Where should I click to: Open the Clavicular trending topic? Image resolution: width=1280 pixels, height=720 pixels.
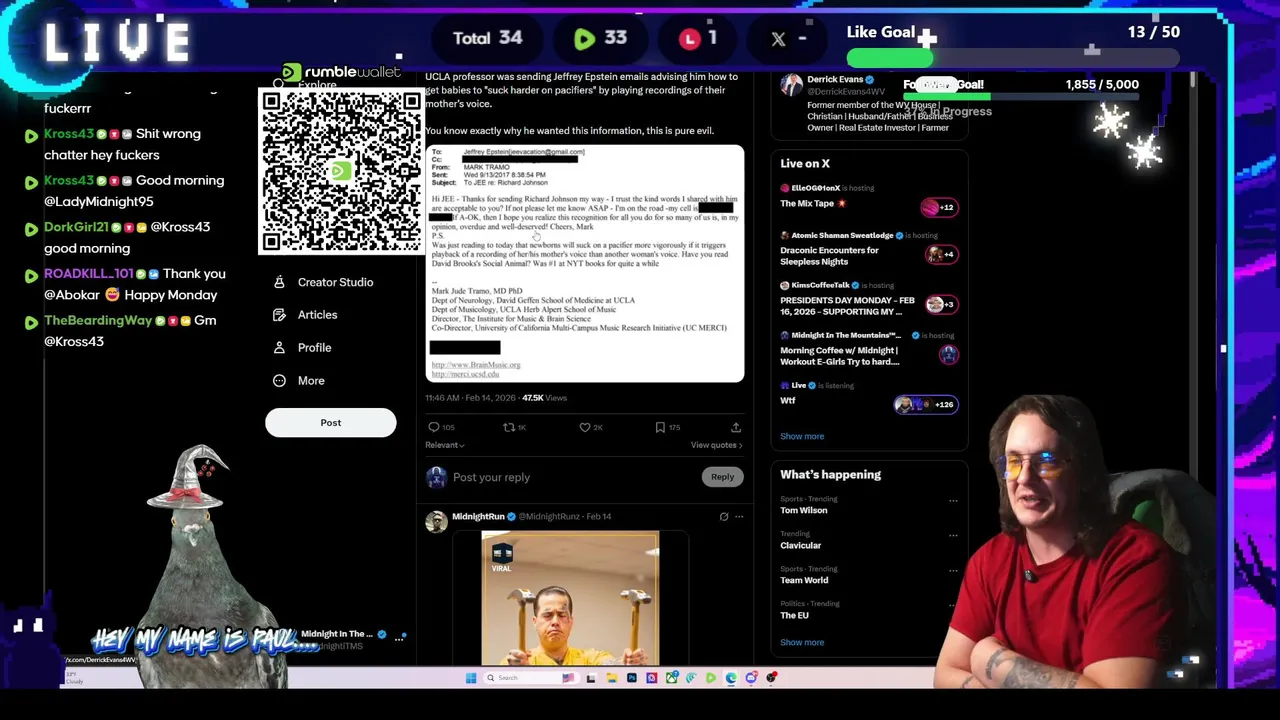click(800, 545)
